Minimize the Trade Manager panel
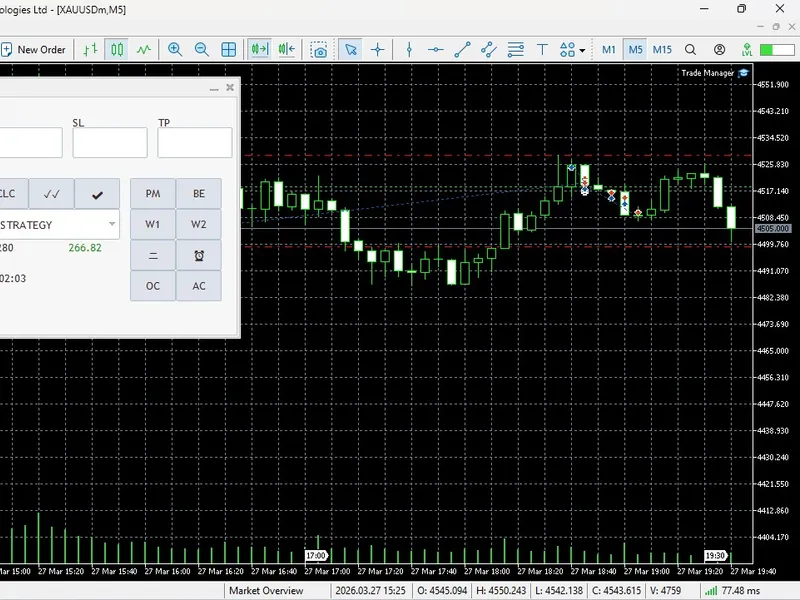The image size is (800, 600). (x=214, y=88)
